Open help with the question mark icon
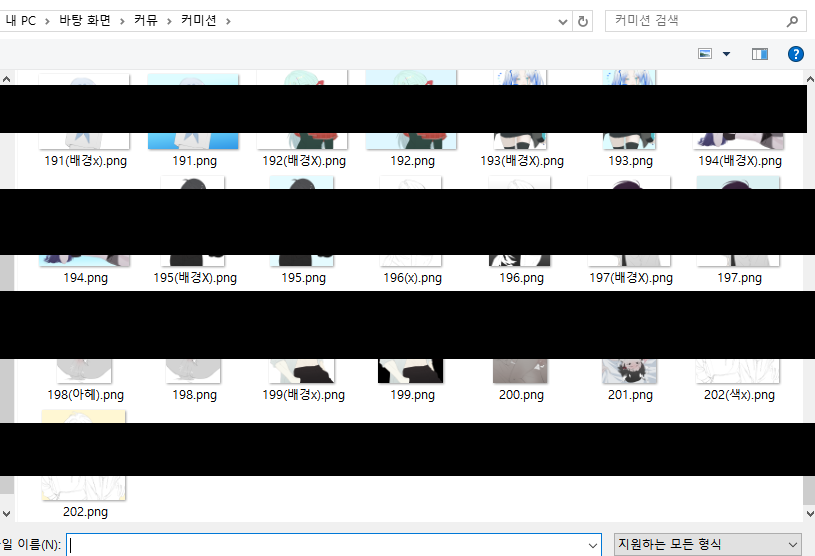 click(x=796, y=54)
